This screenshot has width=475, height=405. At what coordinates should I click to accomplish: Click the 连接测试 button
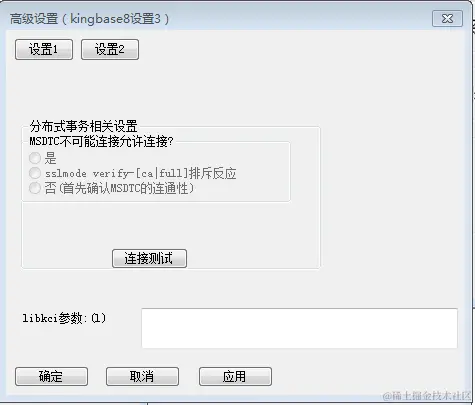149,258
